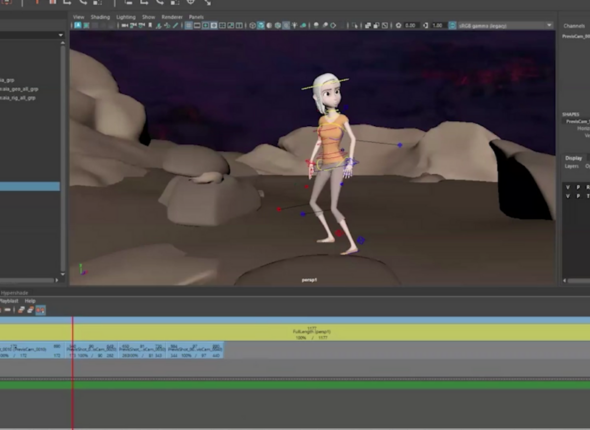This screenshot has height=430, width=590.
Task: Click the Gamma reset icon
Action: (x=425, y=26)
